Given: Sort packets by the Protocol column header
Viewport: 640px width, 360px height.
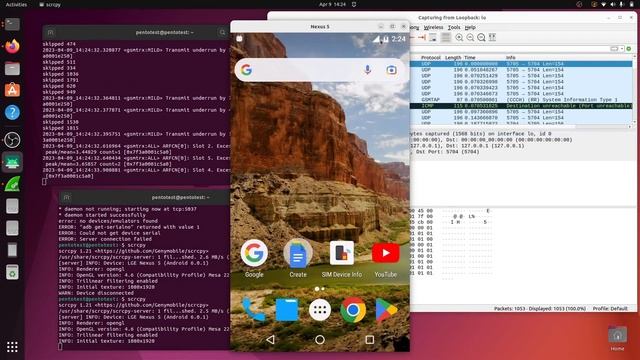Looking at the screenshot, I should [x=431, y=58].
